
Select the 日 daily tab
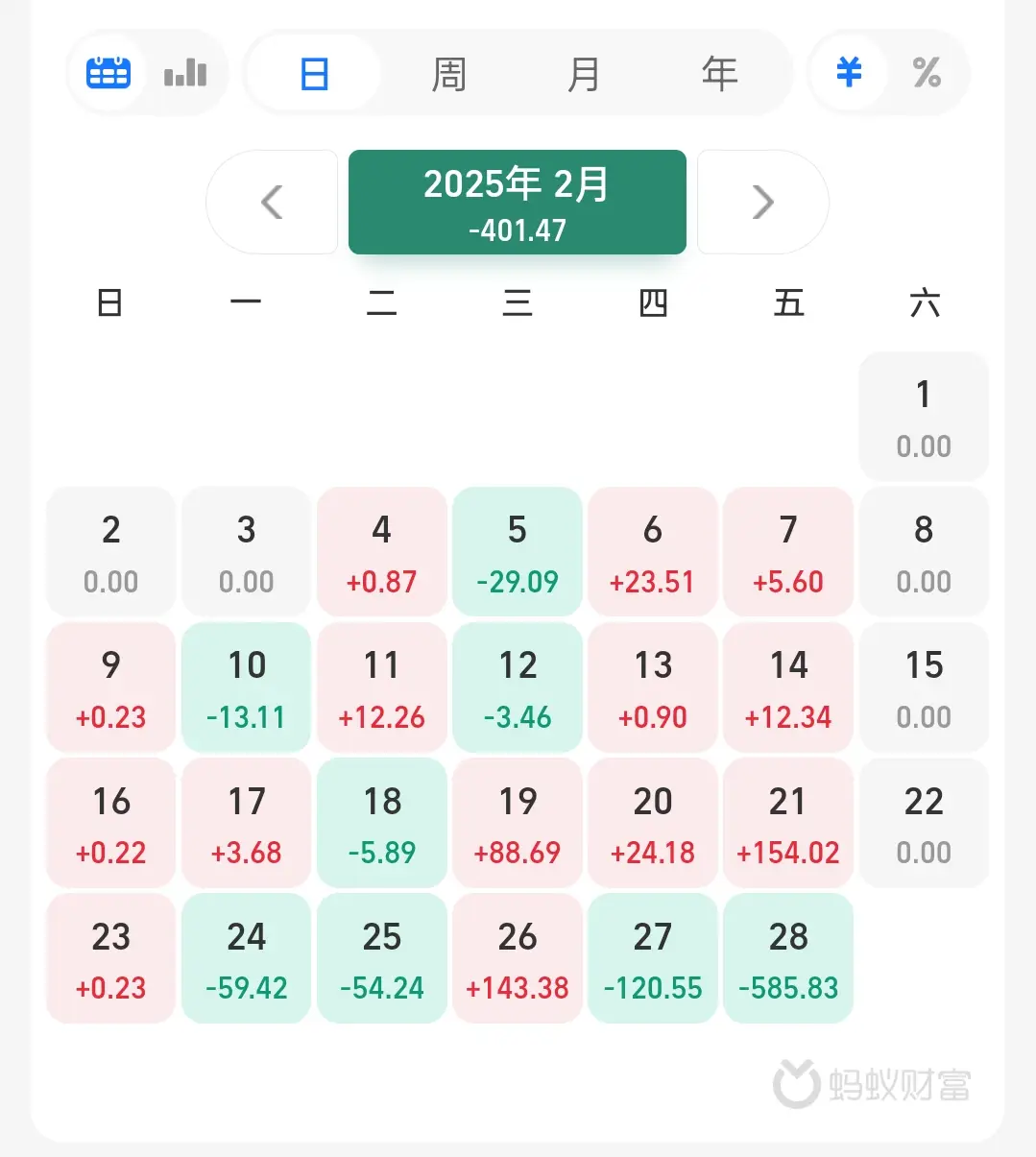click(314, 74)
